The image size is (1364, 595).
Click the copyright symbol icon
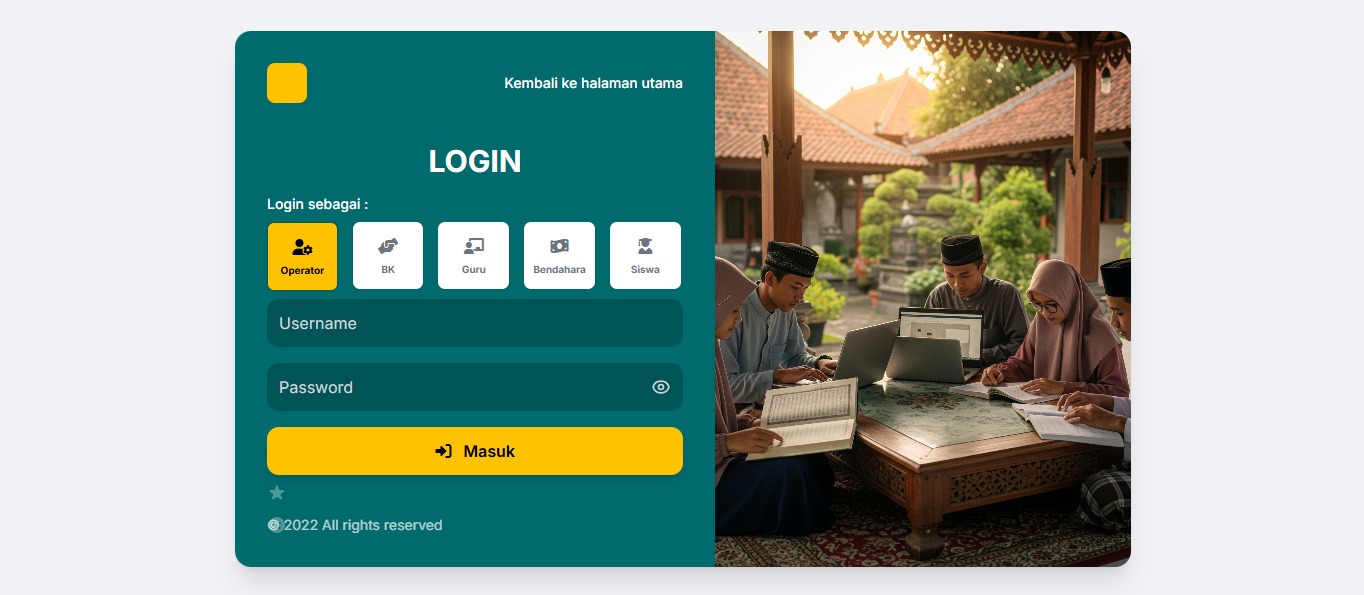275,525
